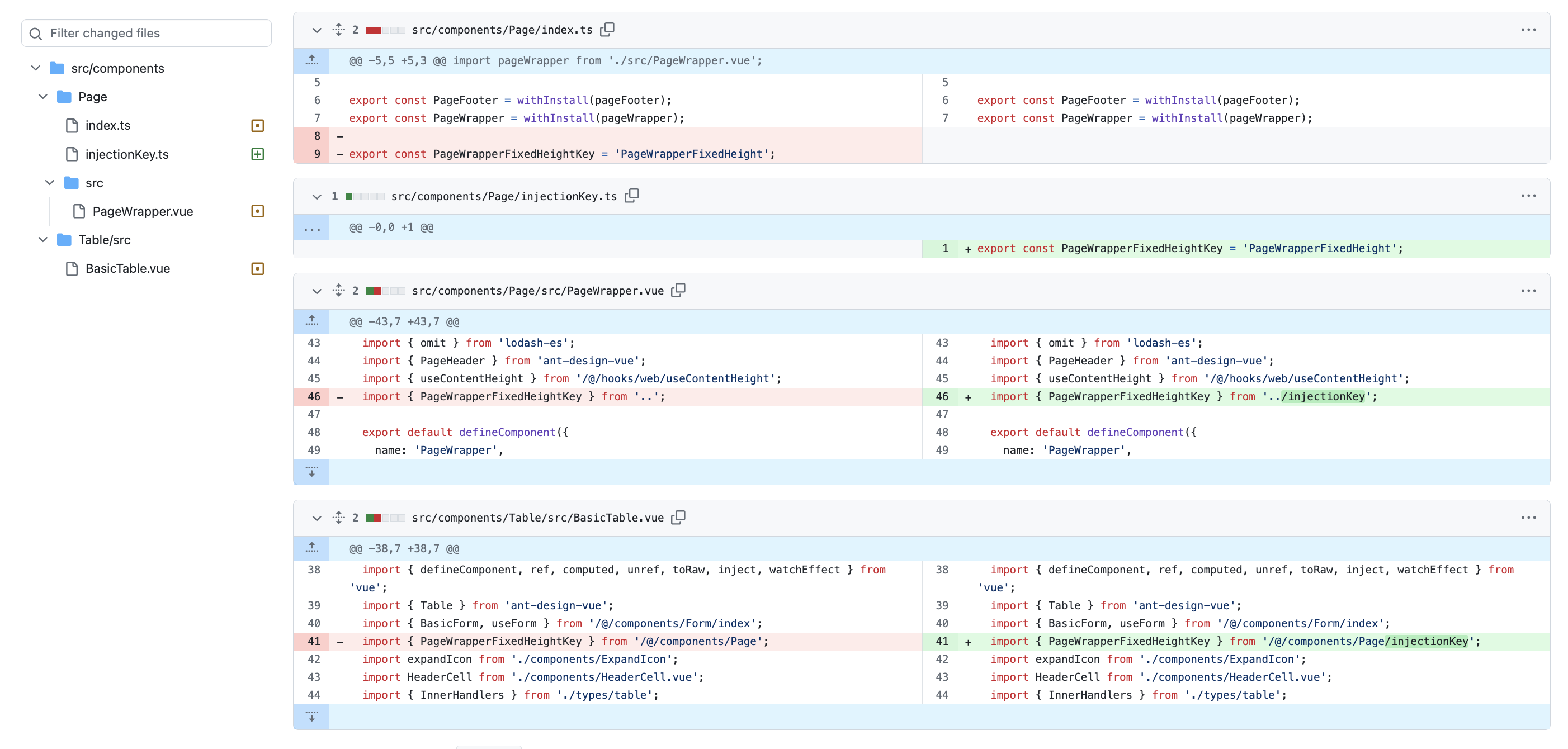Collapse the Page folder in tree
This screenshot has height=749, width=1568.
click(42, 97)
